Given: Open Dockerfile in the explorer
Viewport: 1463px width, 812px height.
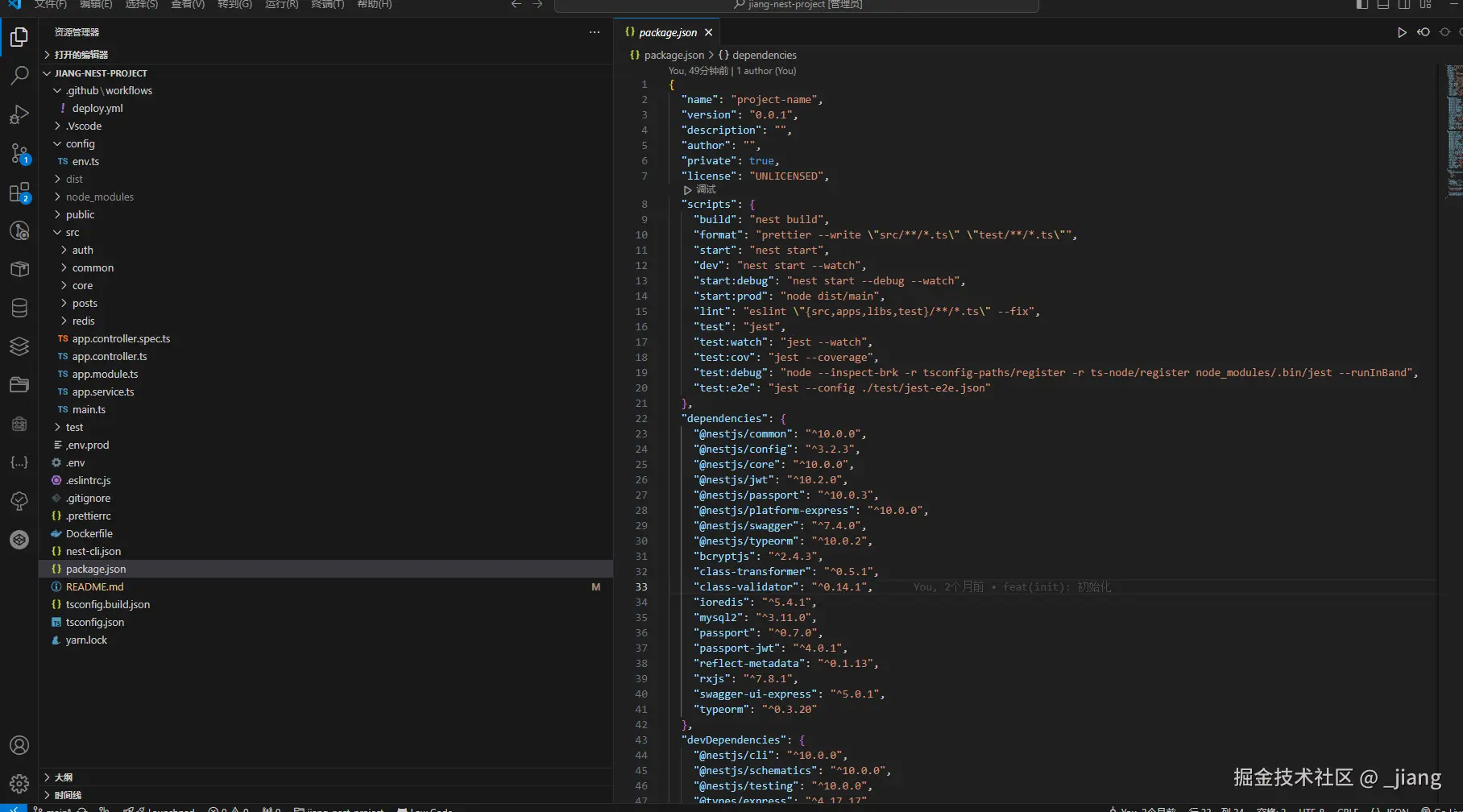Looking at the screenshot, I should pyautogui.click(x=89, y=534).
